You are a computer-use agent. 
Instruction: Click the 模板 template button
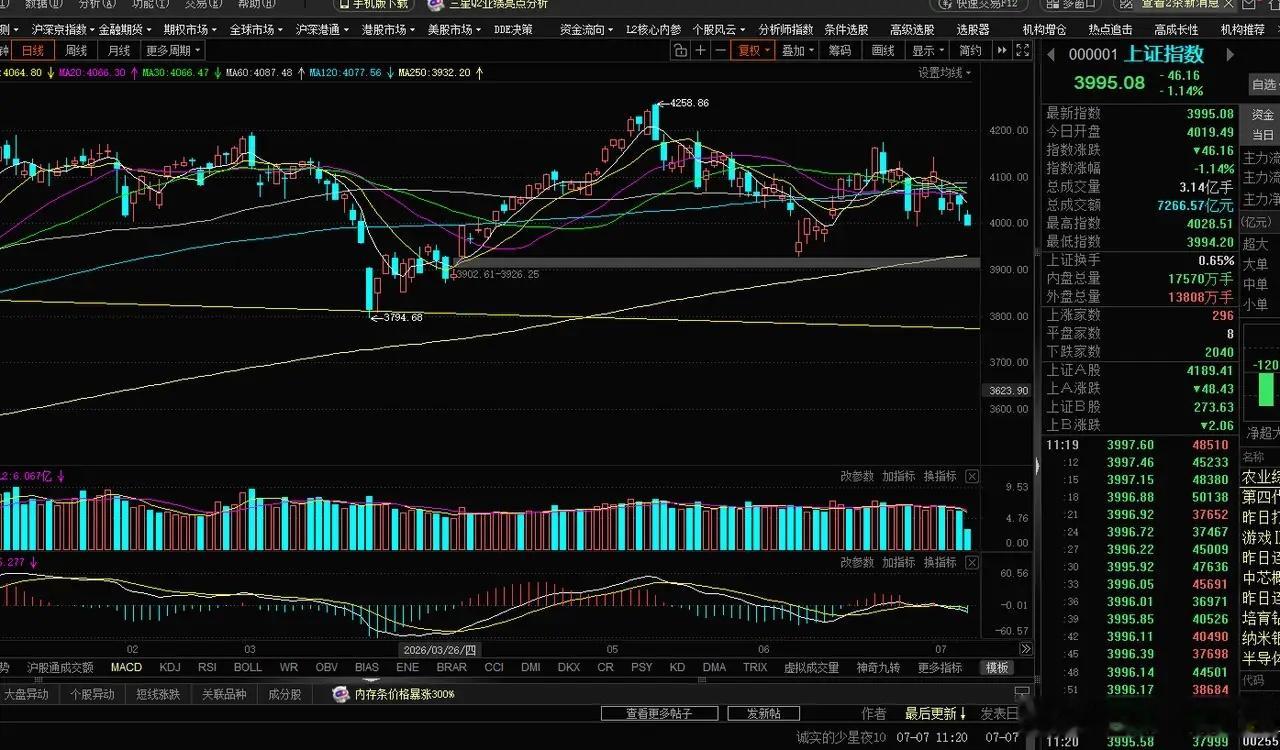[x=997, y=668]
